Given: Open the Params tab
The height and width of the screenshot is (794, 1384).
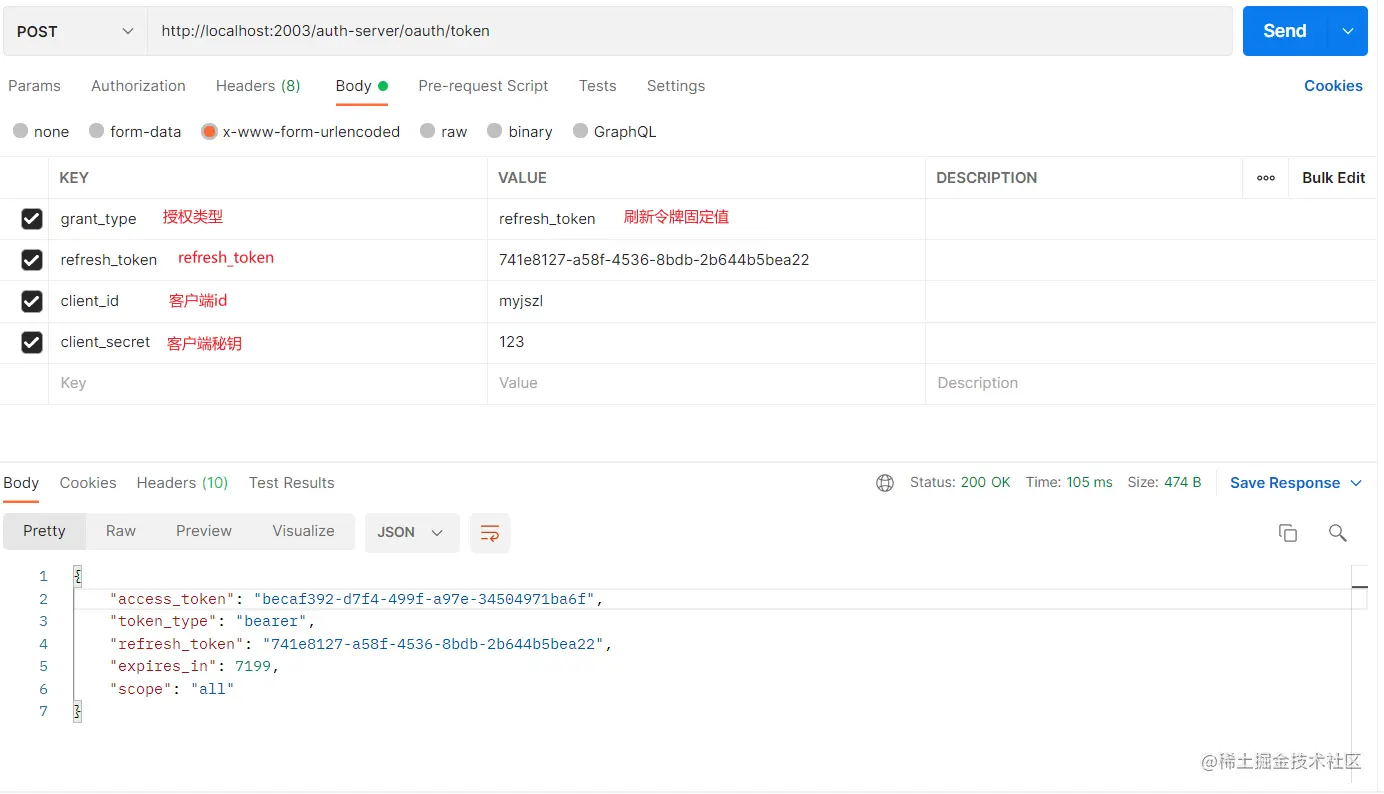Looking at the screenshot, I should pos(34,86).
